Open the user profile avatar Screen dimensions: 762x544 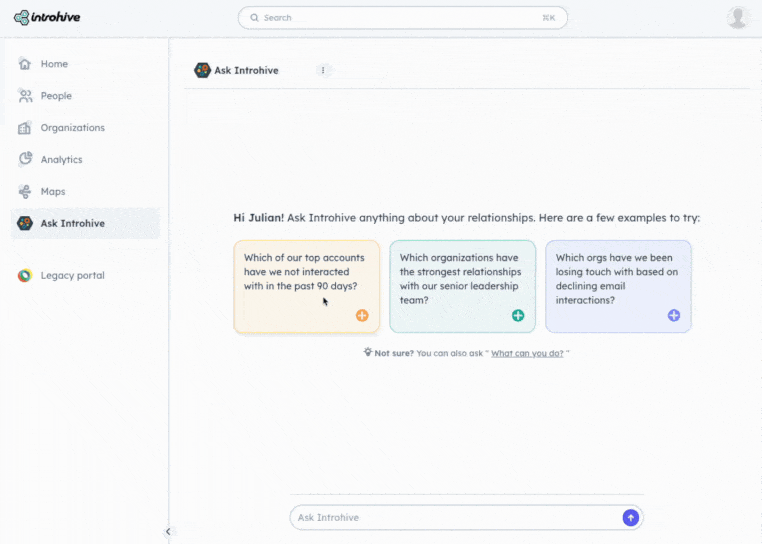[738, 18]
